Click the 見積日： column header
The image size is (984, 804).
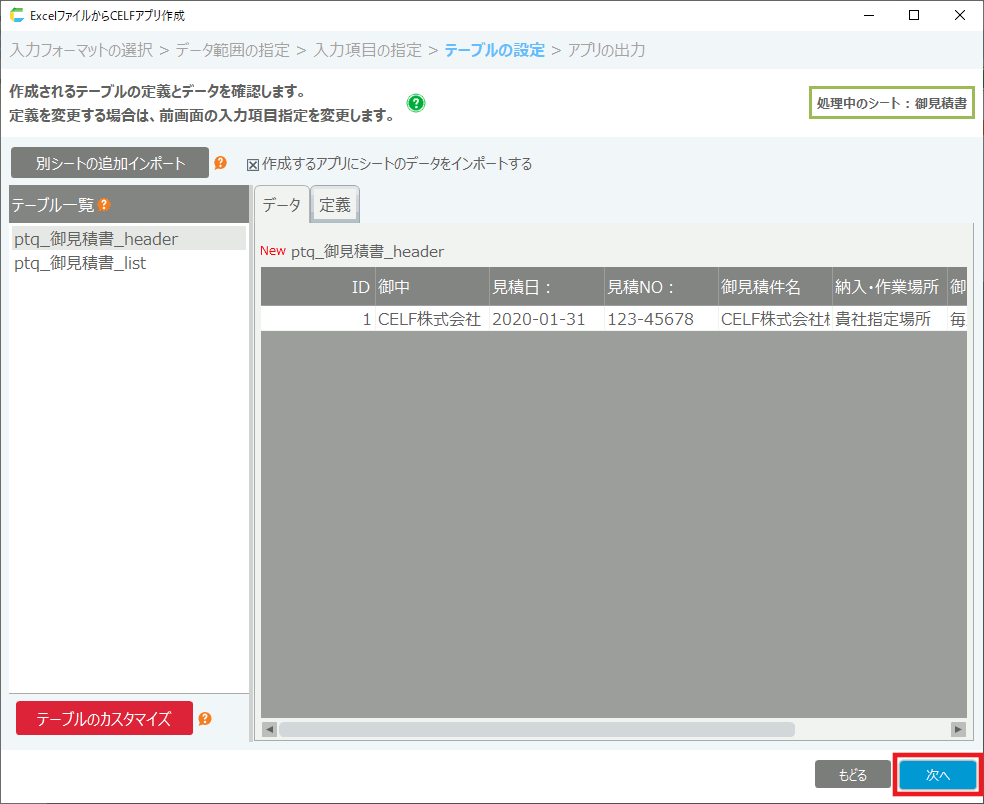click(546, 287)
